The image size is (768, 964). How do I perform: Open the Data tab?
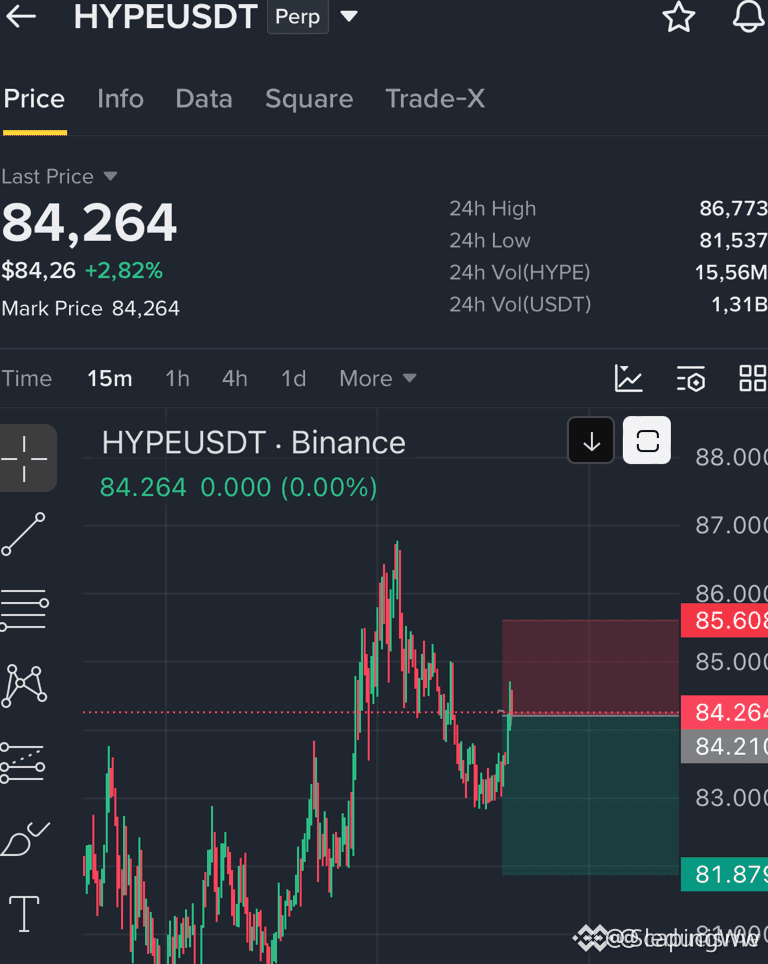click(204, 99)
